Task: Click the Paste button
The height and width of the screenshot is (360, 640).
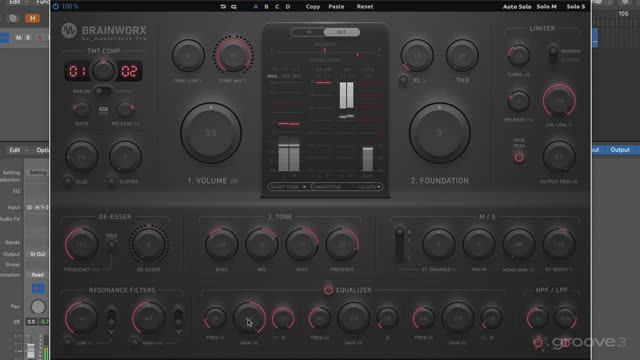Action: click(336, 7)
